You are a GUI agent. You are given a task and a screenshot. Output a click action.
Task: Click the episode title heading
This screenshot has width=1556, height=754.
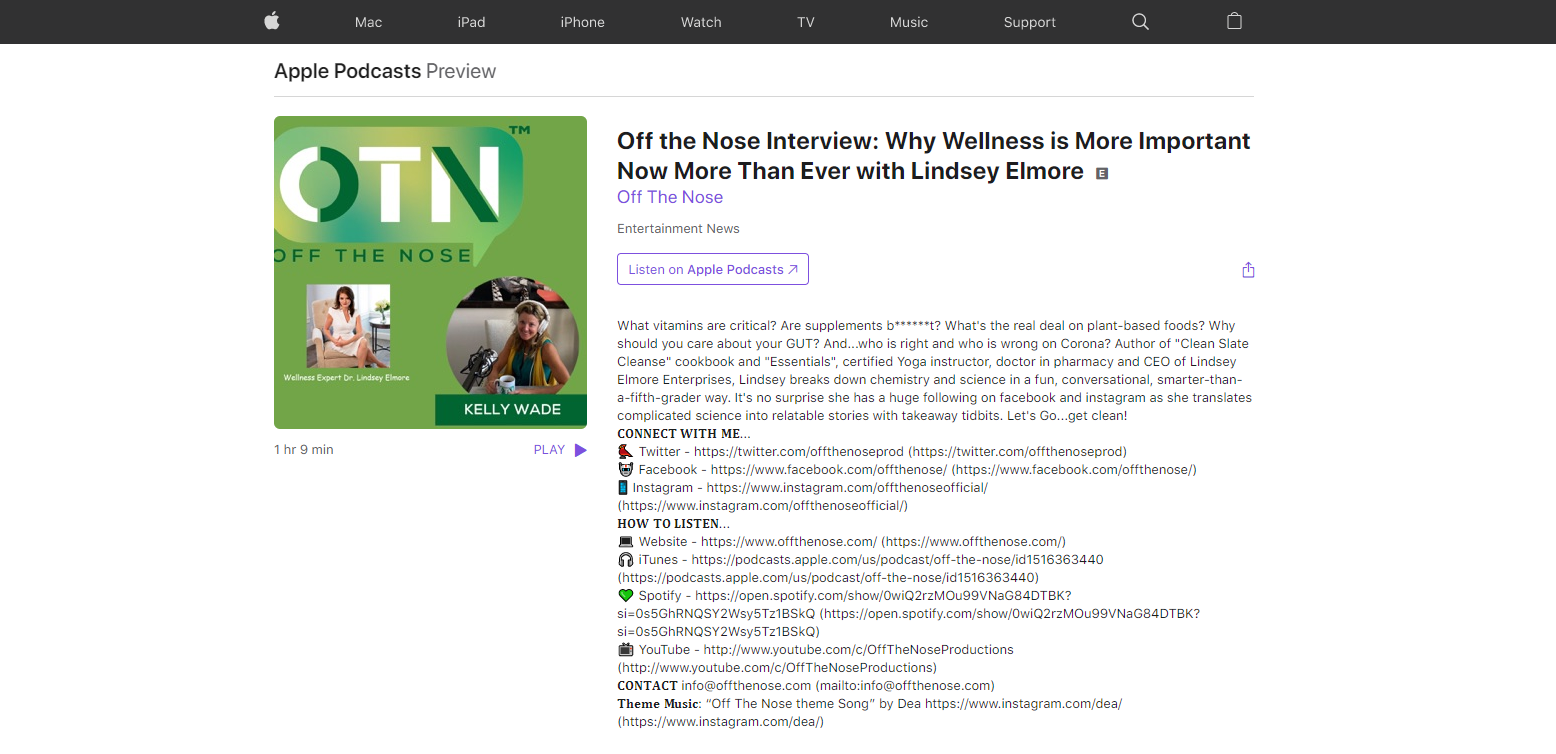point(934,156)
